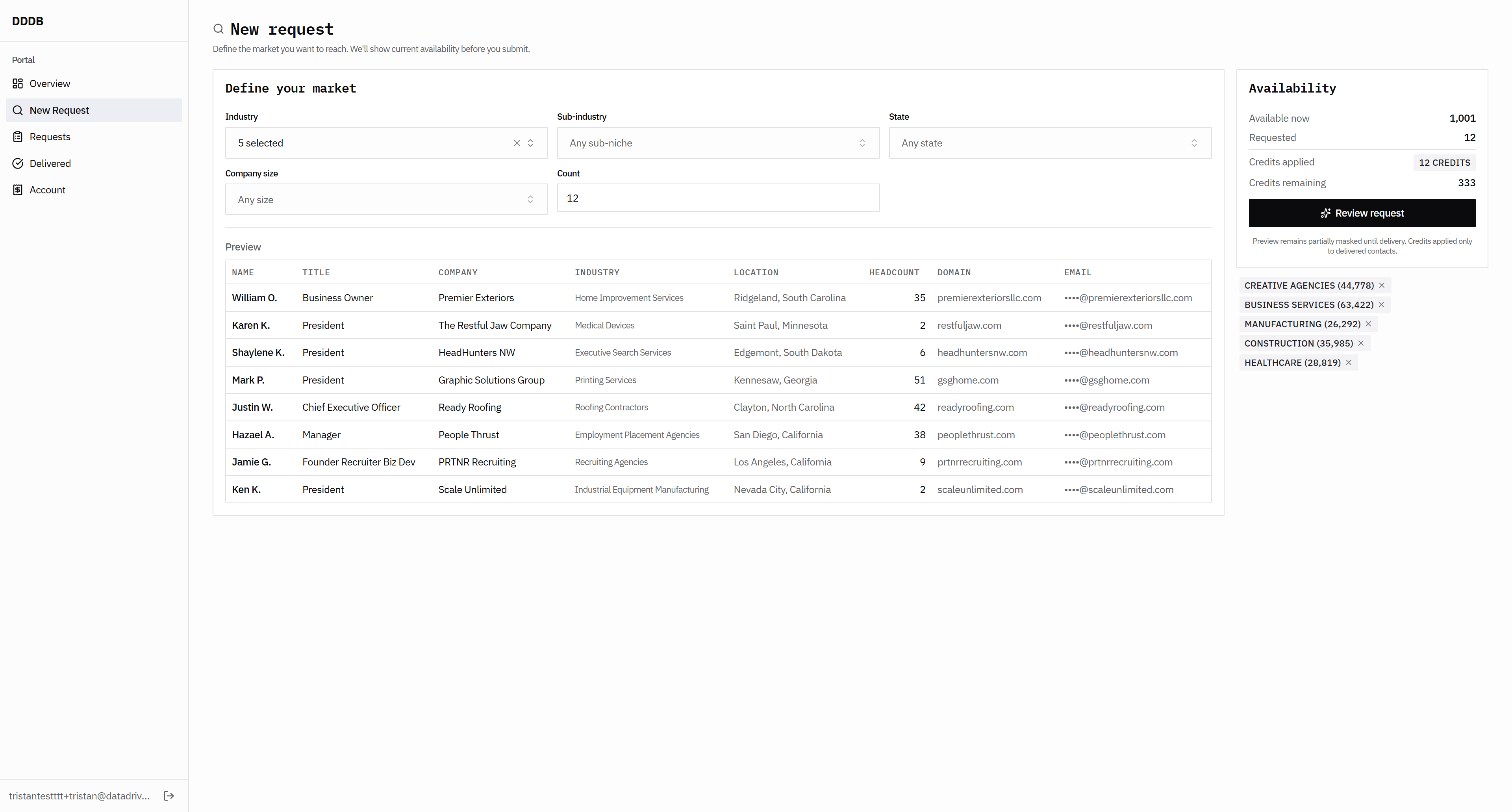Remove the Creative Agencies filter tag
The height and width of the screenshot is (812, 1512).
coord(1382,285)
